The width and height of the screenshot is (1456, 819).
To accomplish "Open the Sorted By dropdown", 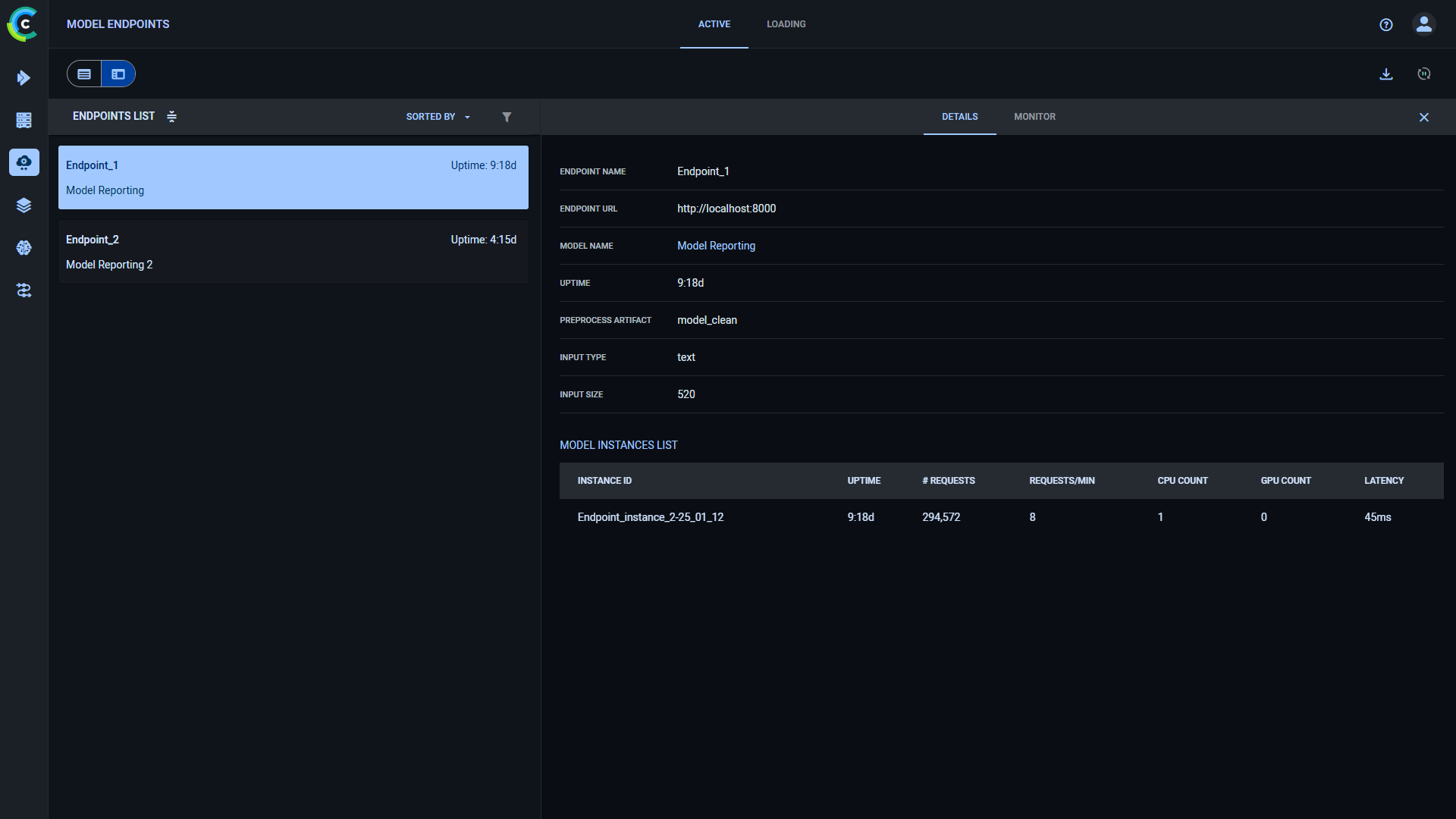I will point(438,117).
